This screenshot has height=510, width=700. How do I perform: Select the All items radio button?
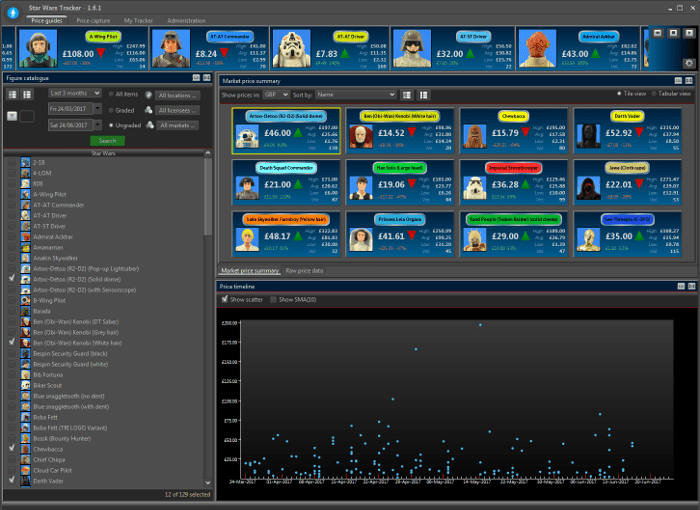pos(111,94)
